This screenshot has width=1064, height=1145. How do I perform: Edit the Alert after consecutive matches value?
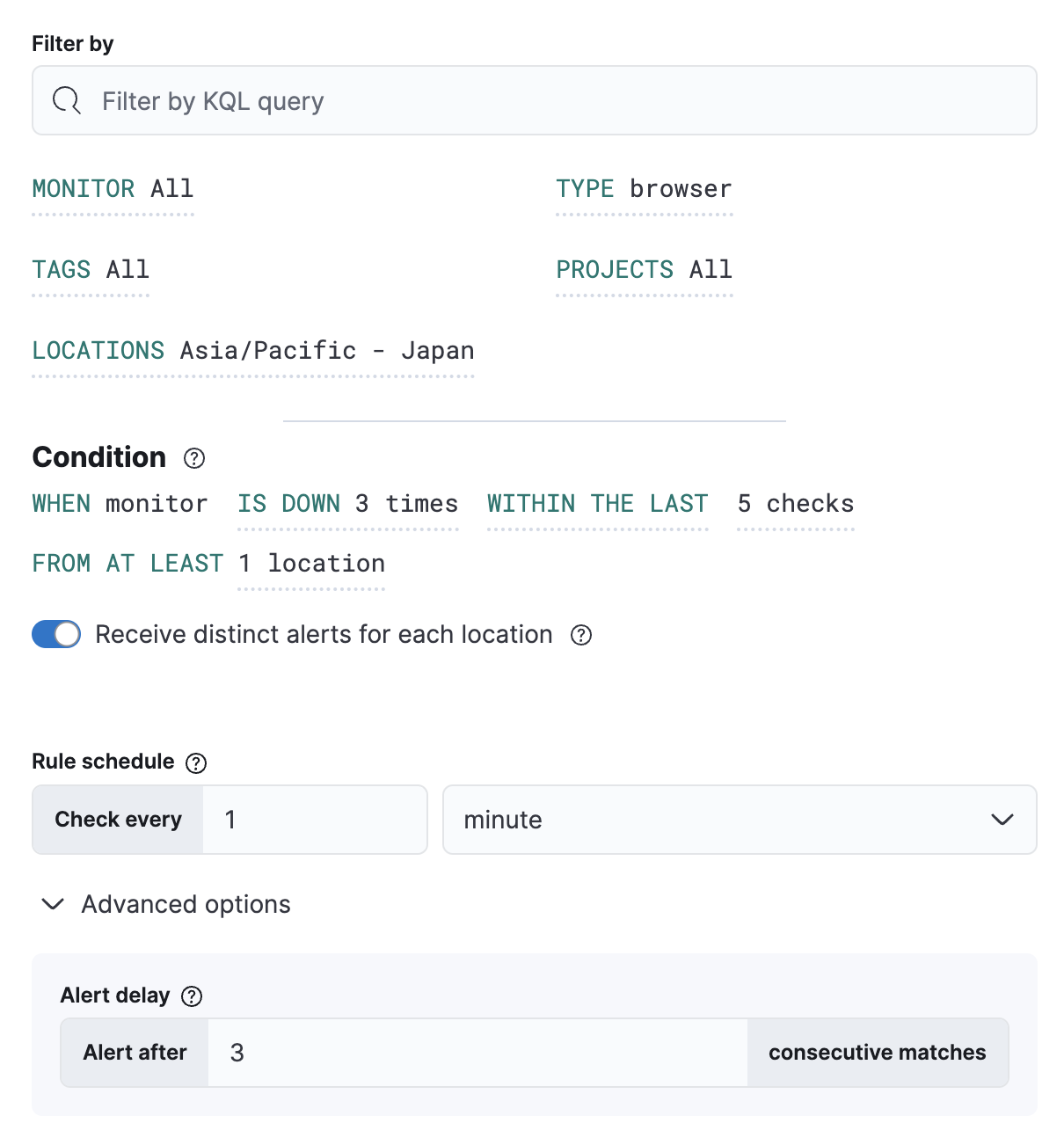(x=479, y=1052)
